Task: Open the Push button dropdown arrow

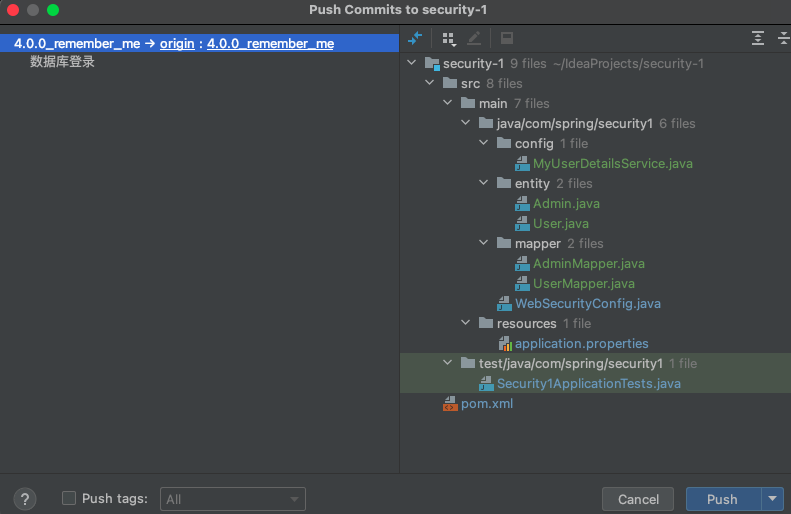Action: click(x=772, y=499)
